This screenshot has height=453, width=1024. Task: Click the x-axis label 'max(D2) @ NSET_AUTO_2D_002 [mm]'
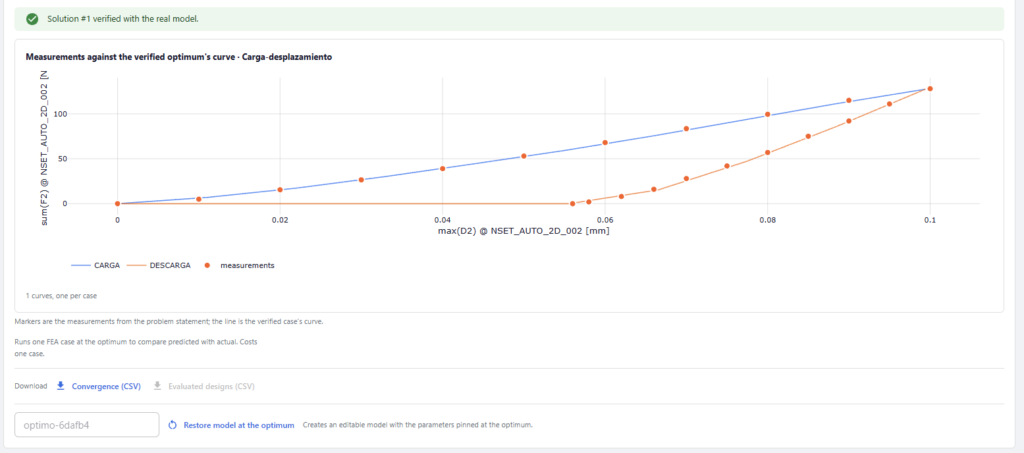click(524, 231)
